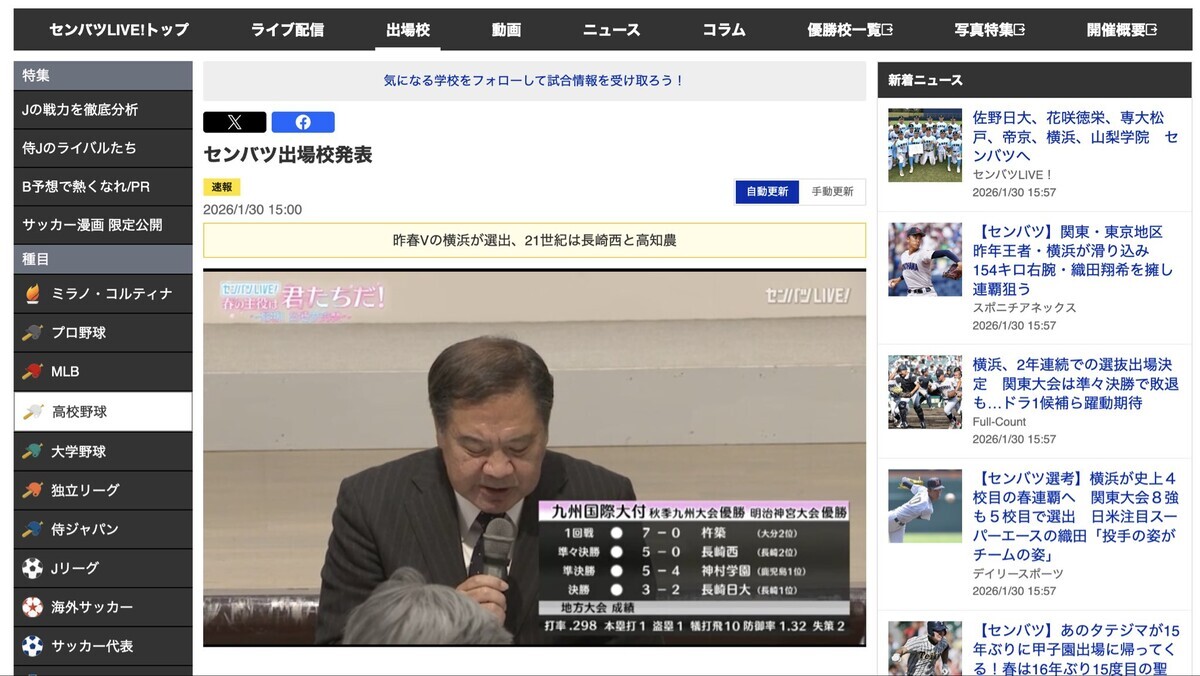
Task: Open team lineup photo thumbnail for 佐野日大 news
Action: (925, 145)
